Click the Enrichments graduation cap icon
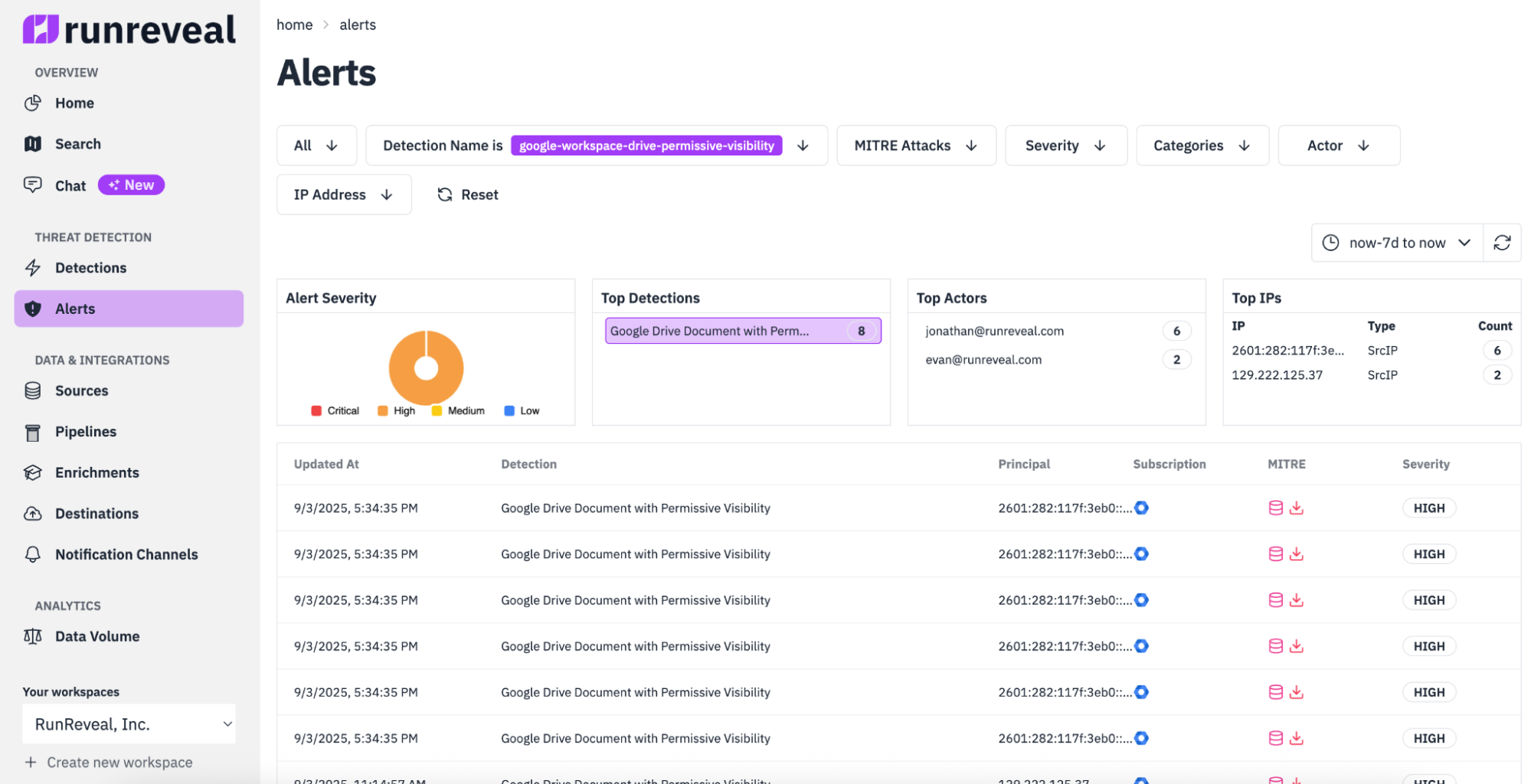 pyautogui.click(x=33, y=473)
